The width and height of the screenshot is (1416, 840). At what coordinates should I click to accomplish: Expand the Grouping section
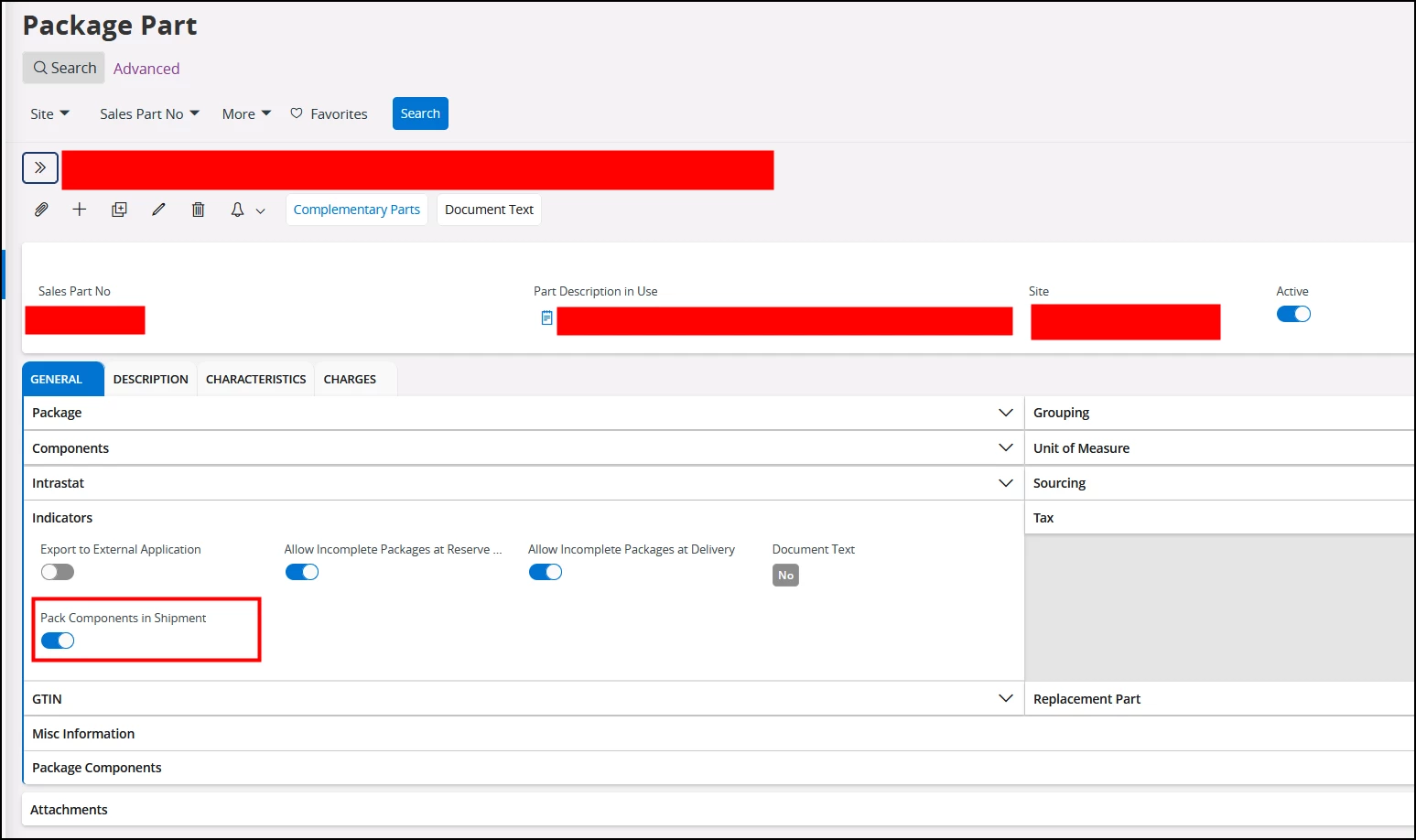pos(1220,413)
